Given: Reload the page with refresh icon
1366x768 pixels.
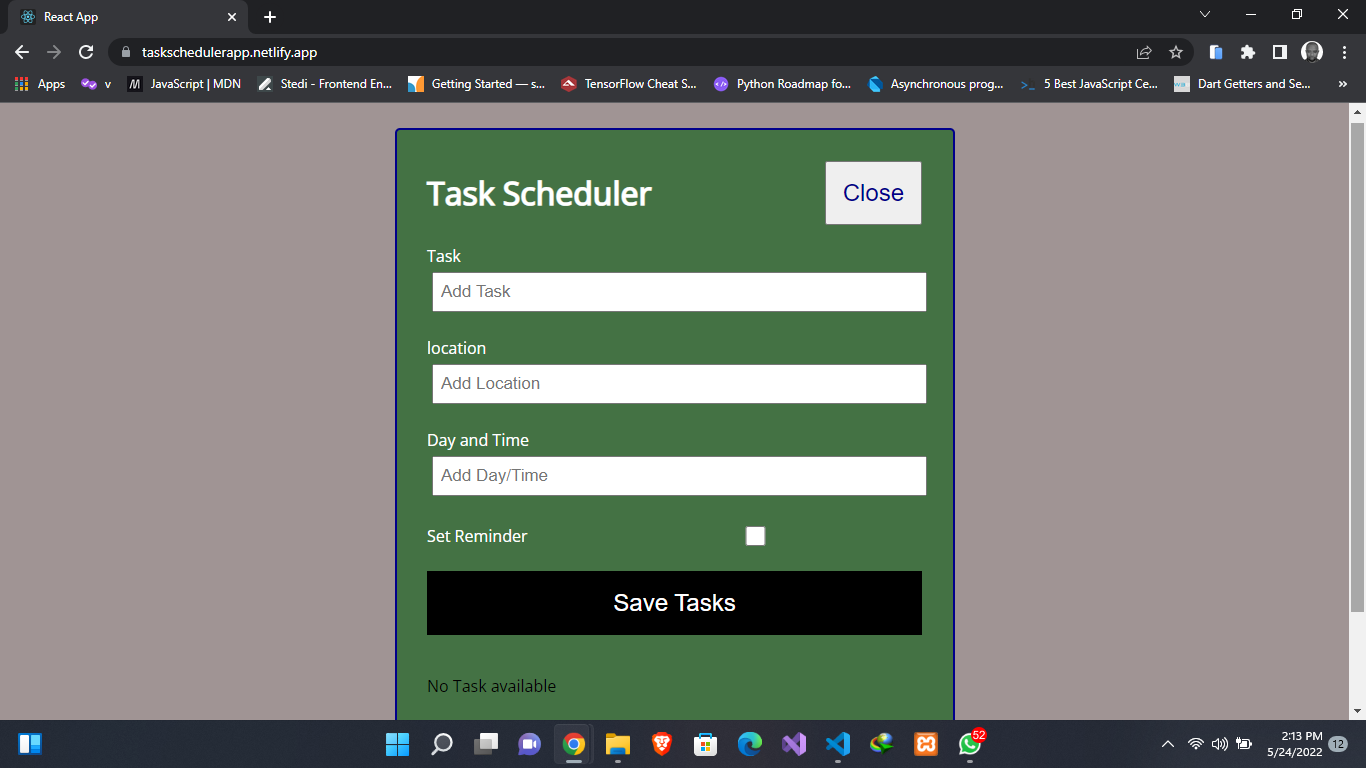Looking at the screenshot, I should tap(86, 52).
